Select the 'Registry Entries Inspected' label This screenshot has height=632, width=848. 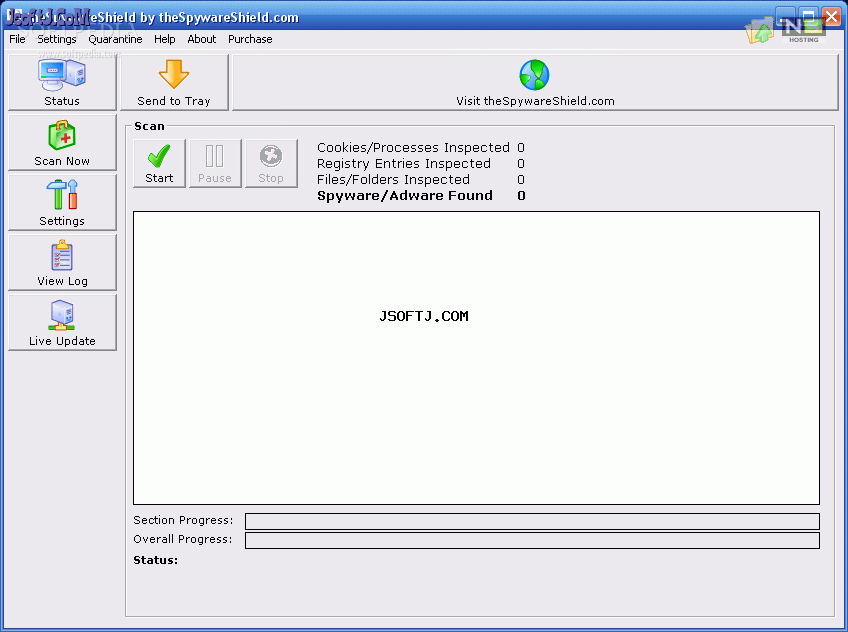click(403, 163)
